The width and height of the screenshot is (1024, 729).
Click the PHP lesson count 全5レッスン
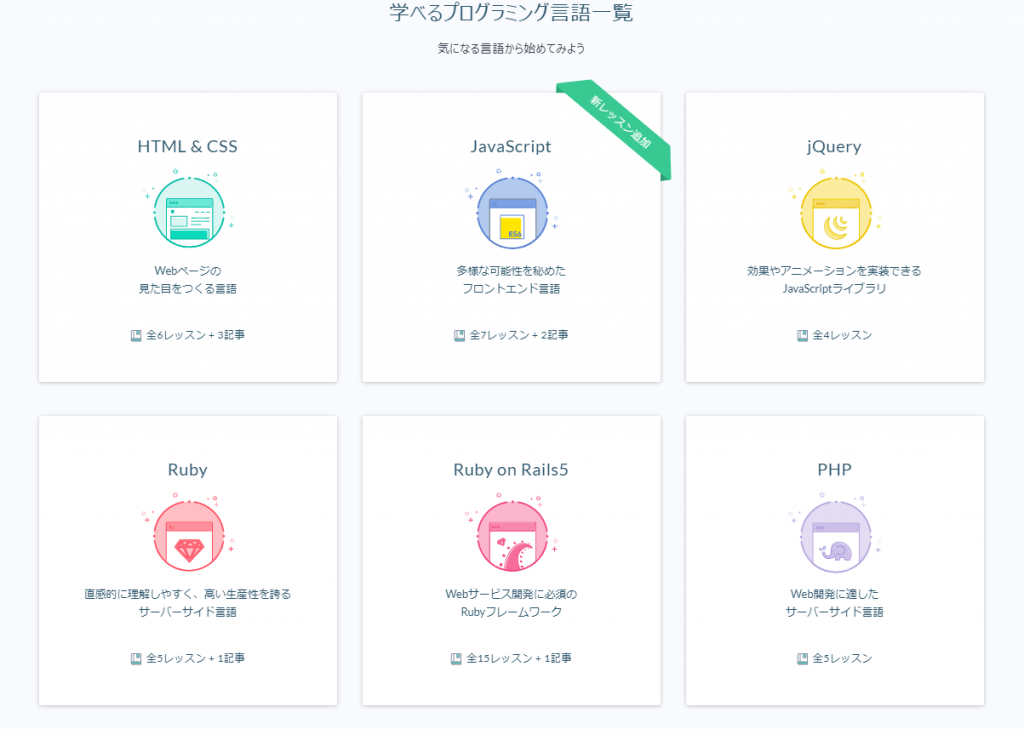[842, 658]
